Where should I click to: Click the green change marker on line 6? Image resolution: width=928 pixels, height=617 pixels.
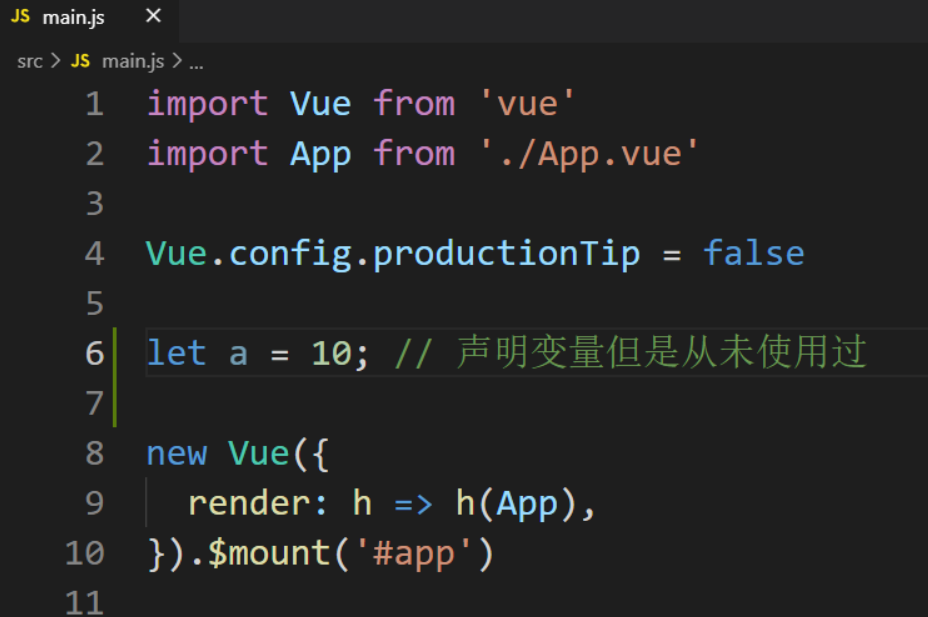pyautogui.click(x=116, y=353)
